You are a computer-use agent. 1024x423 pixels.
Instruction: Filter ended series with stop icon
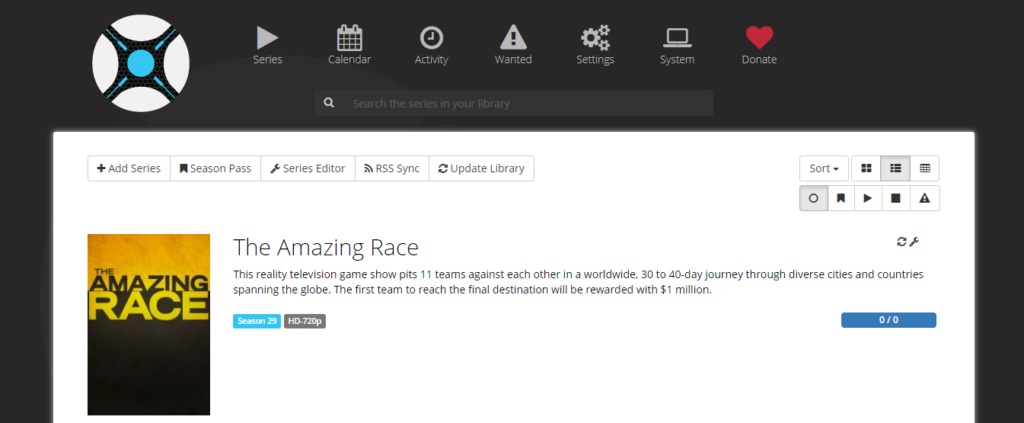click(x=896, y=198)
